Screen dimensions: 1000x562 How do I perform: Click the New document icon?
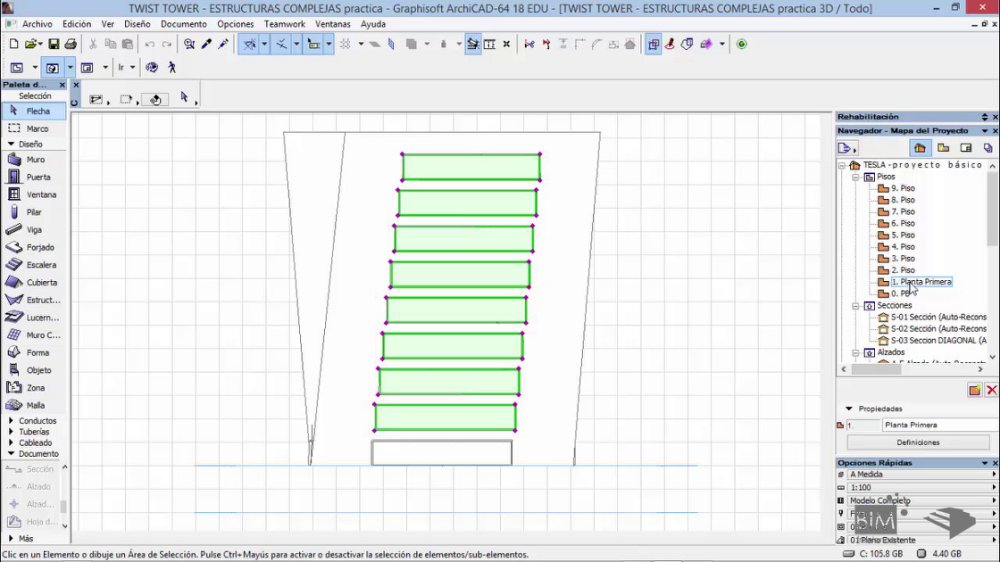(13, 44)
